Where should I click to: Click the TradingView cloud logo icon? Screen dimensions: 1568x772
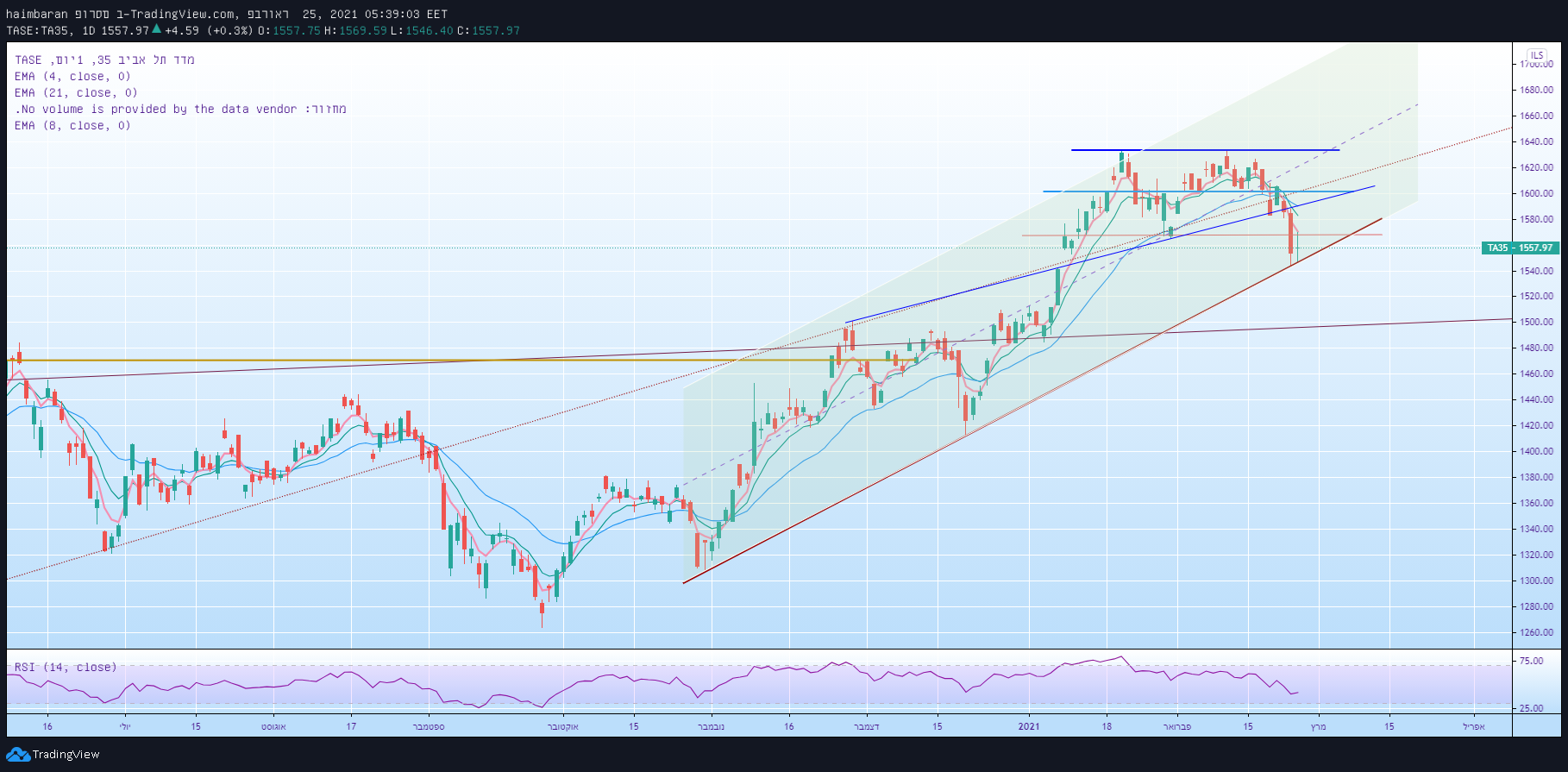coord(17,755)
